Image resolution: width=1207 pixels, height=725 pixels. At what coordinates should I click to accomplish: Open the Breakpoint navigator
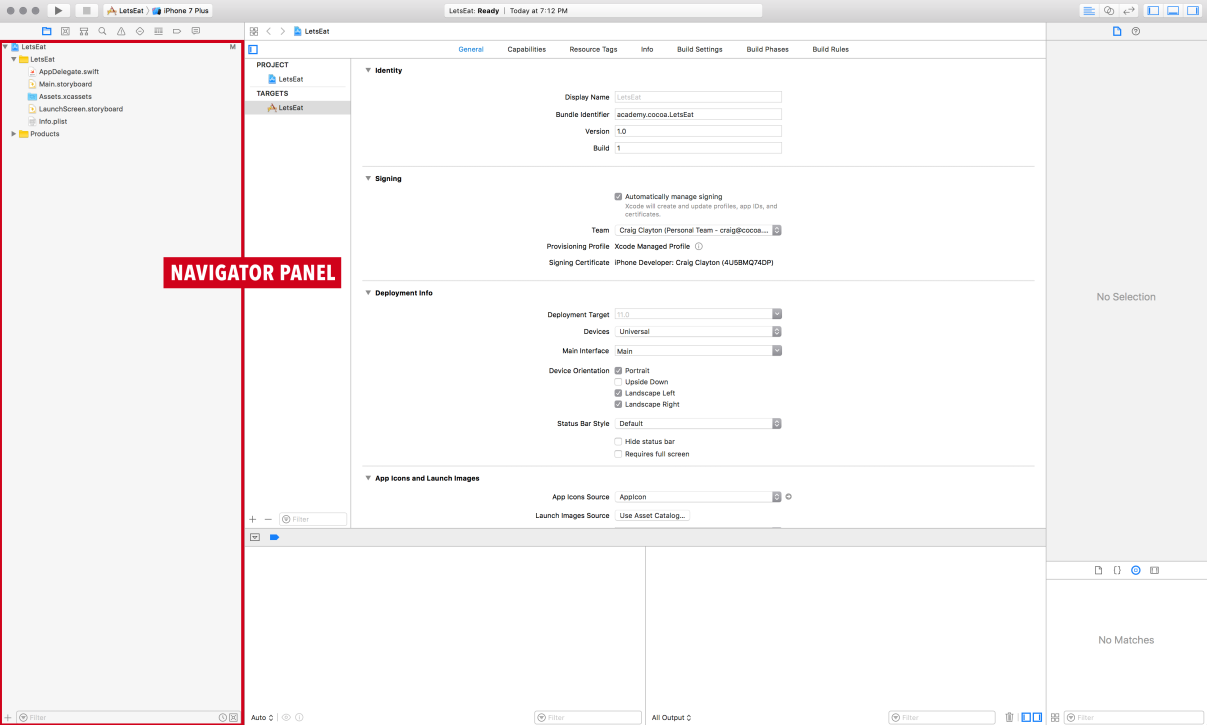(x=176, y=31)
